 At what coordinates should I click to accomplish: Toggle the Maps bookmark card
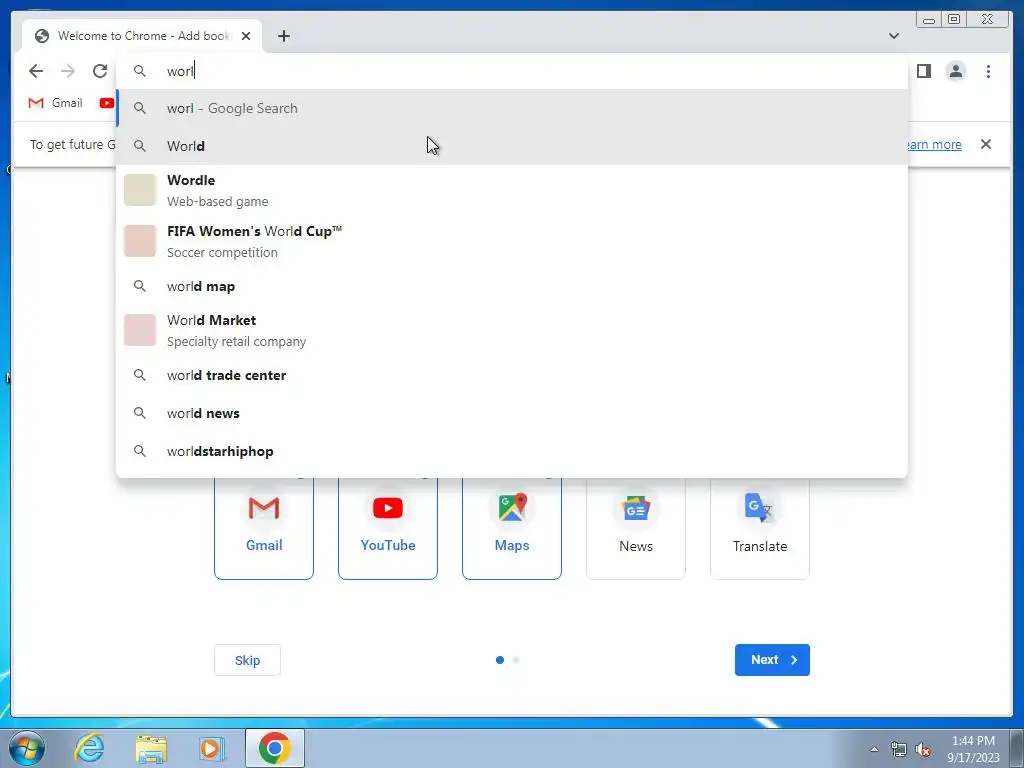click(x=512, y=528)
